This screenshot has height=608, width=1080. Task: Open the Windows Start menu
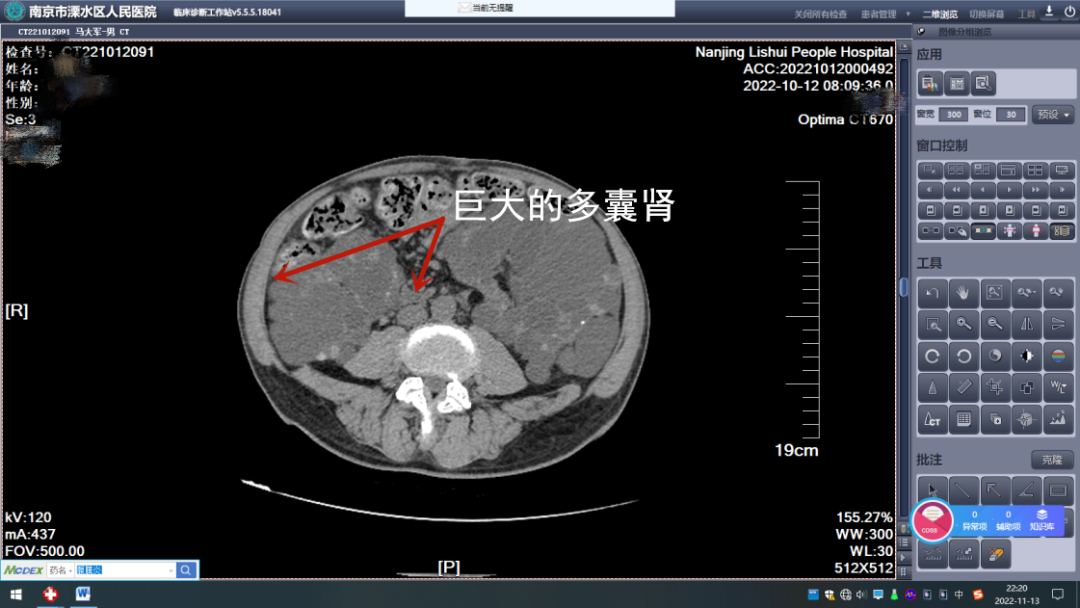coord(16,594)
